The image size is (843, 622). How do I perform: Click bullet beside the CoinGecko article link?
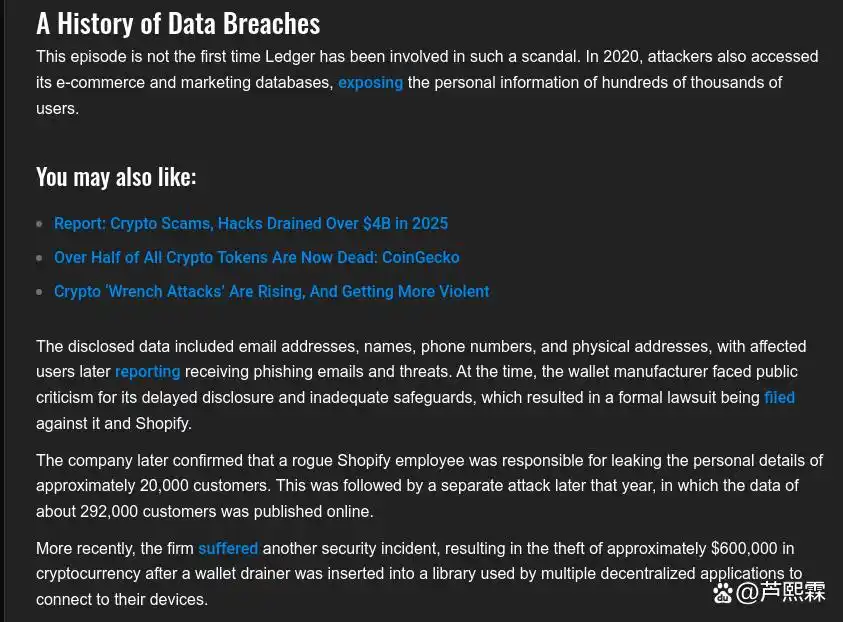(39, 258)
